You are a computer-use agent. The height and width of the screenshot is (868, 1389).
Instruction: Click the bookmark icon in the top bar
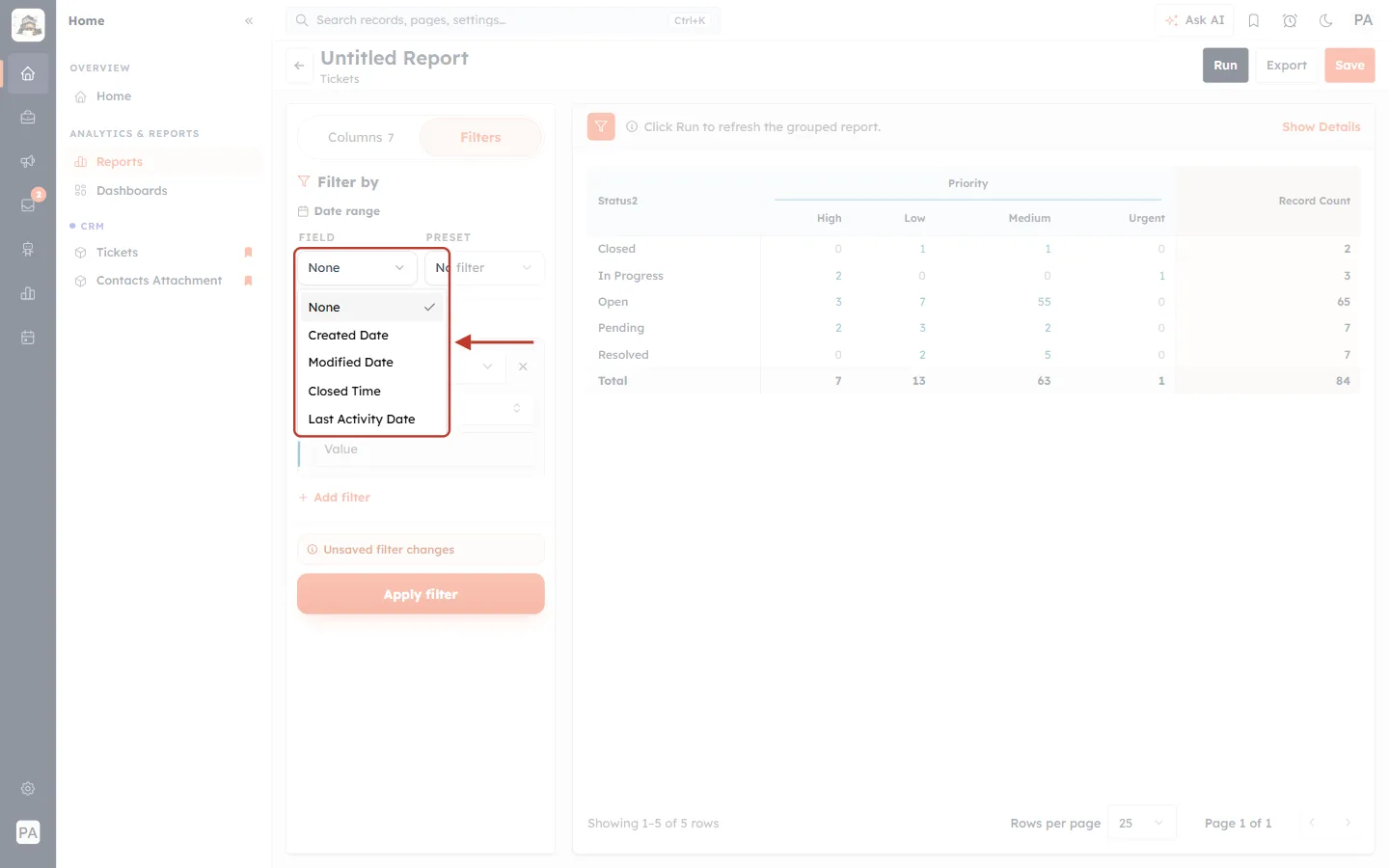[1254, 20]
